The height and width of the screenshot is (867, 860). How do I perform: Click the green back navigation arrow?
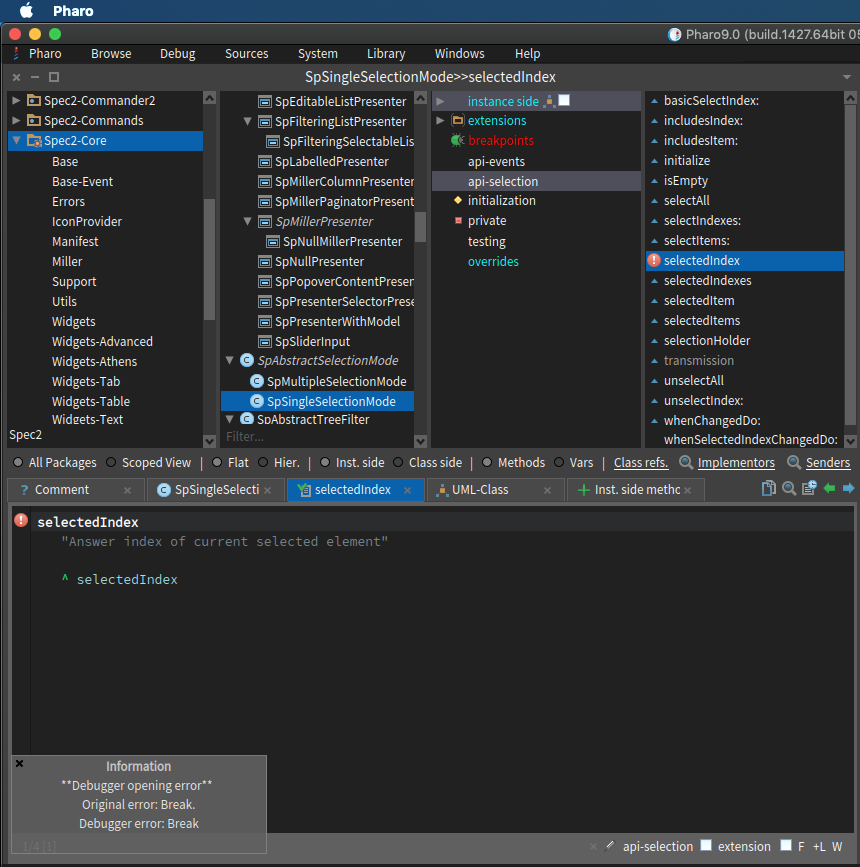tap(829, 488)
